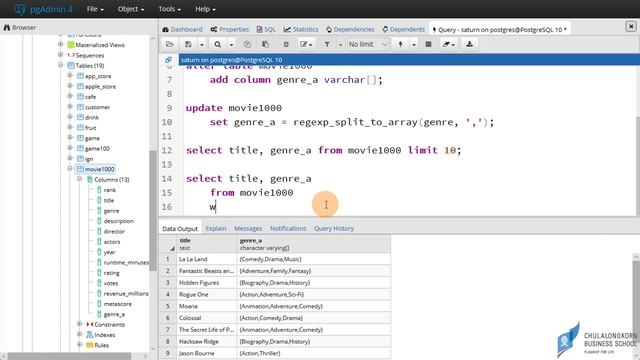This screenshot has height=360, width=640.
Task: Switch to the Dependents tab
Action: tap(404, 29)
